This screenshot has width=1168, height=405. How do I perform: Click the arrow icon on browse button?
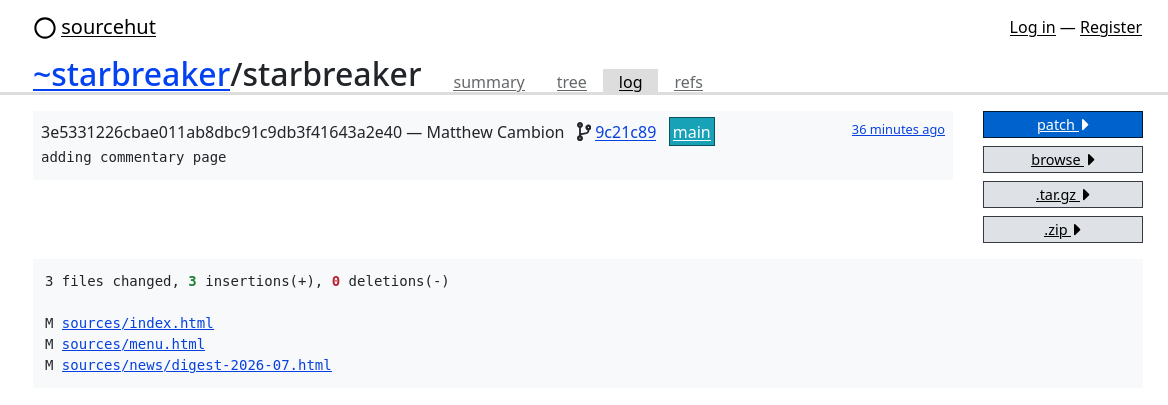(1091, 159)
